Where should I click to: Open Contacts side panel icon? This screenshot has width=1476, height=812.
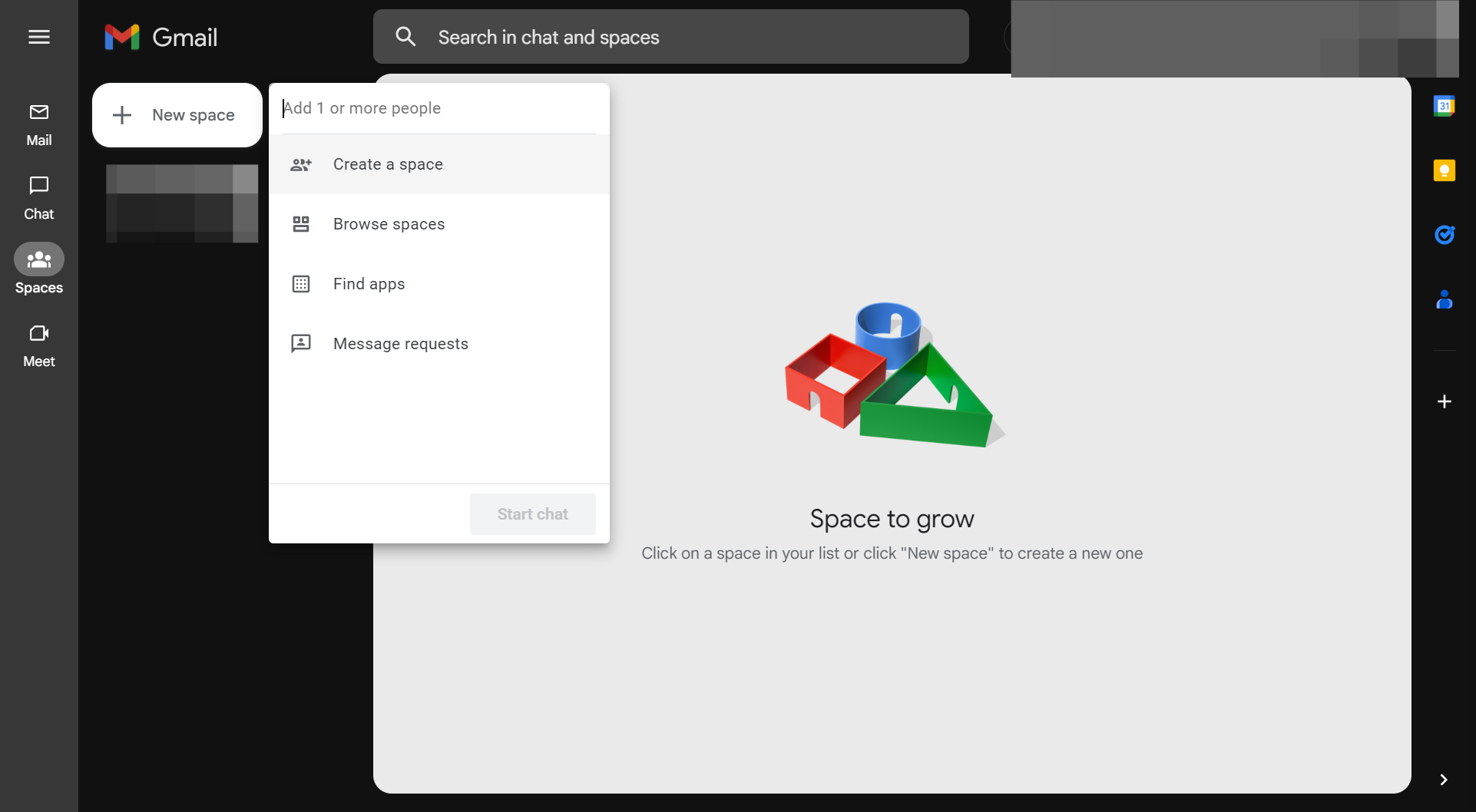coord(1445,299)
